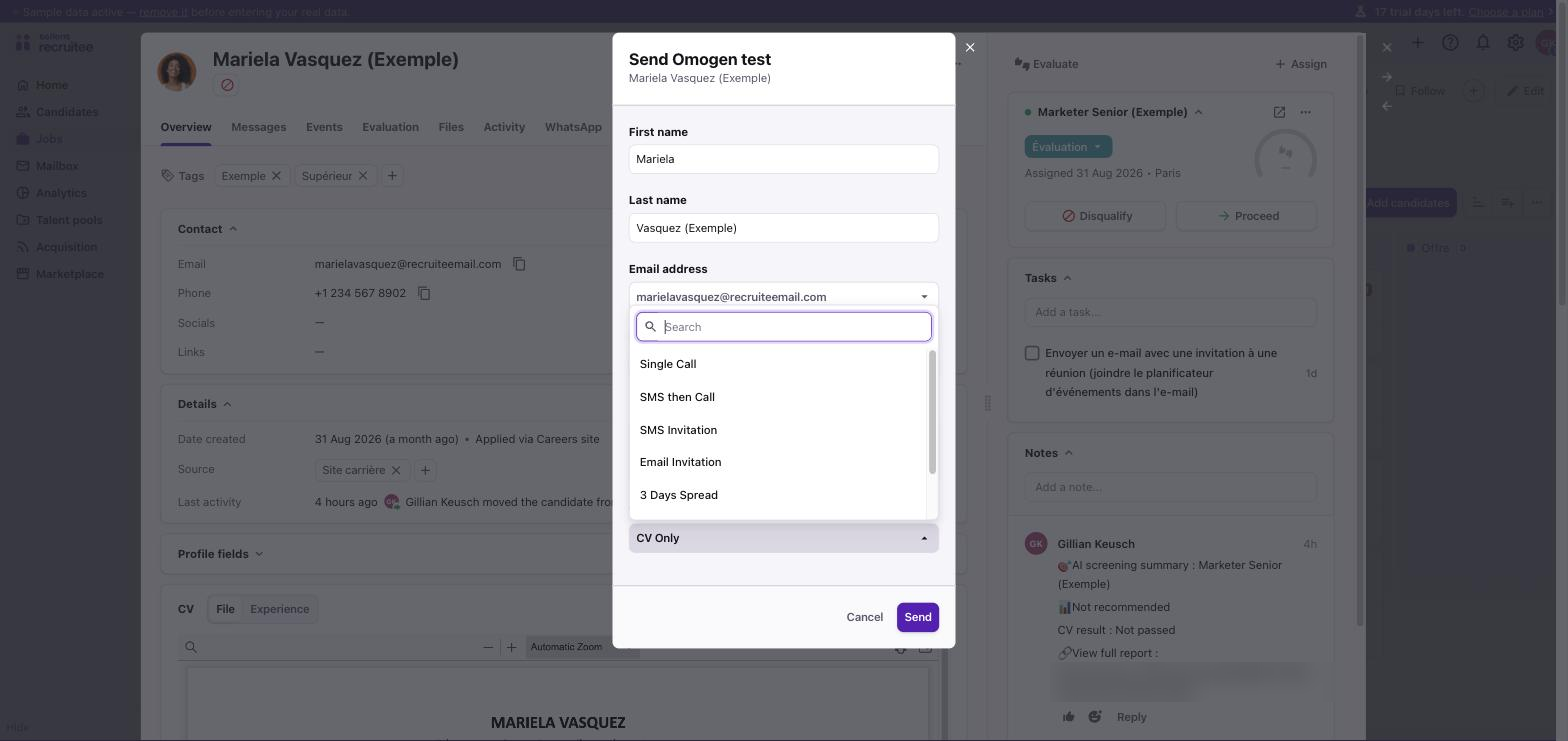This screenshot has width=1568, height=741.
Task: Proceed the candidate to next stage
Action: tap(1247, 216)
